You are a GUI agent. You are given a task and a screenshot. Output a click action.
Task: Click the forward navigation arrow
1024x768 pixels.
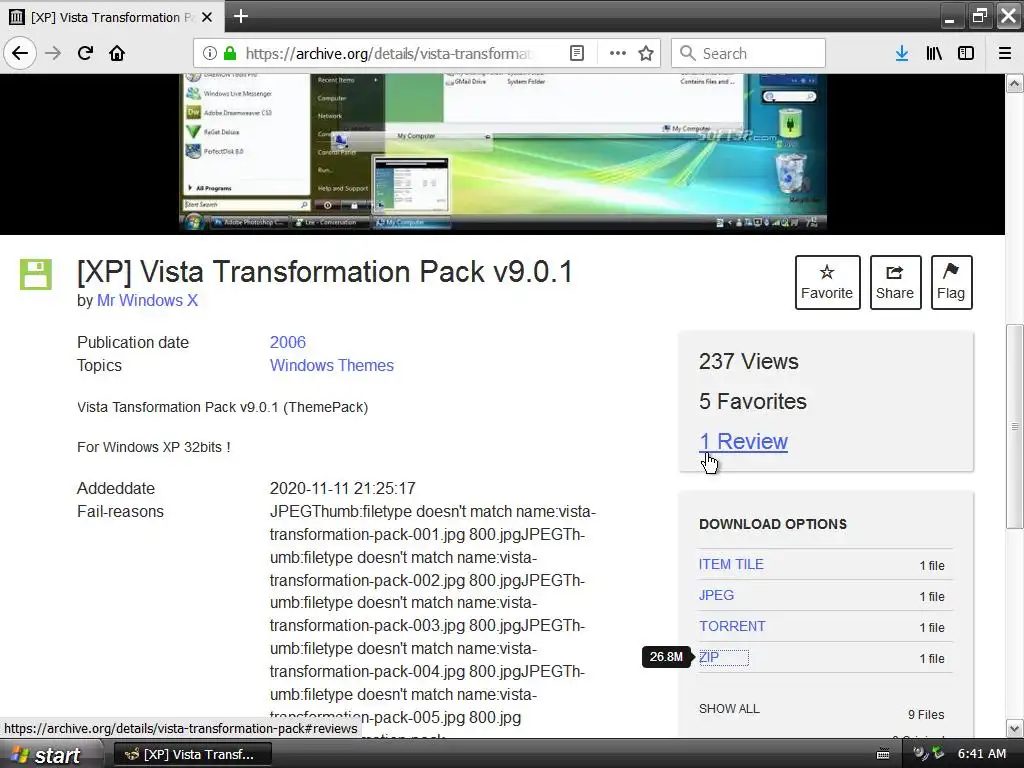pyautogui.click(x=53, y=53)
